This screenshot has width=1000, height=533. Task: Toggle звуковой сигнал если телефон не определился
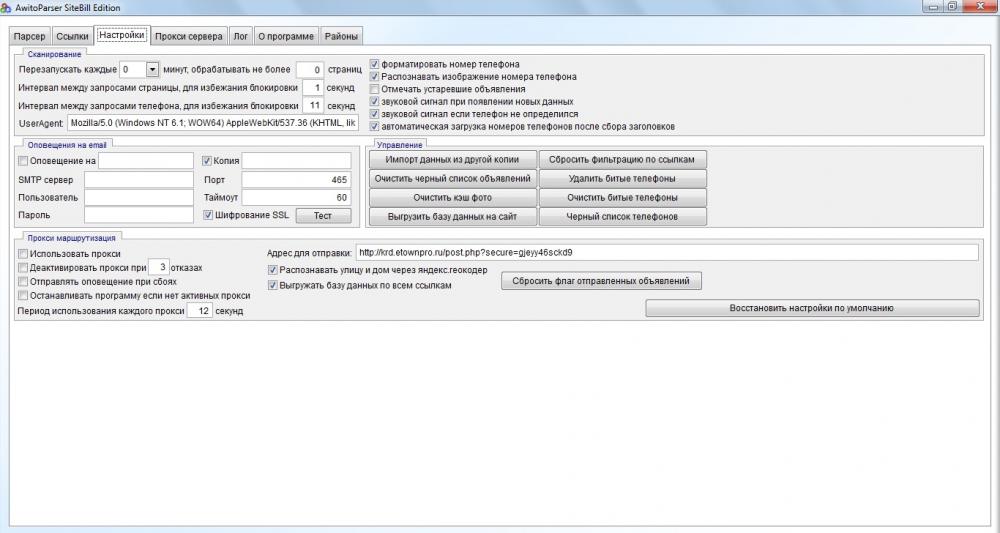click(x=375, y=114)
